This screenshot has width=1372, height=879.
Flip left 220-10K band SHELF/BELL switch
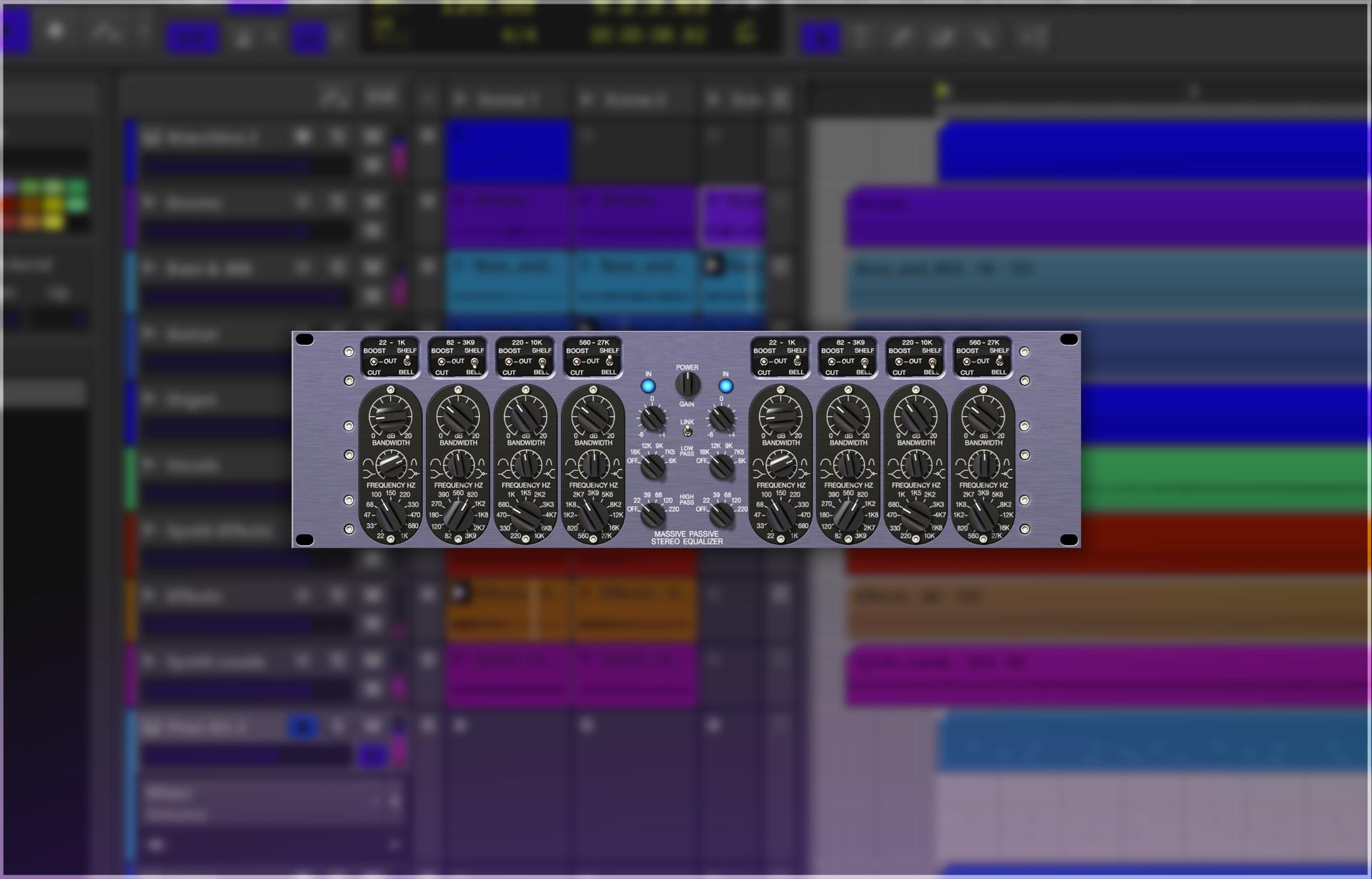542,362
